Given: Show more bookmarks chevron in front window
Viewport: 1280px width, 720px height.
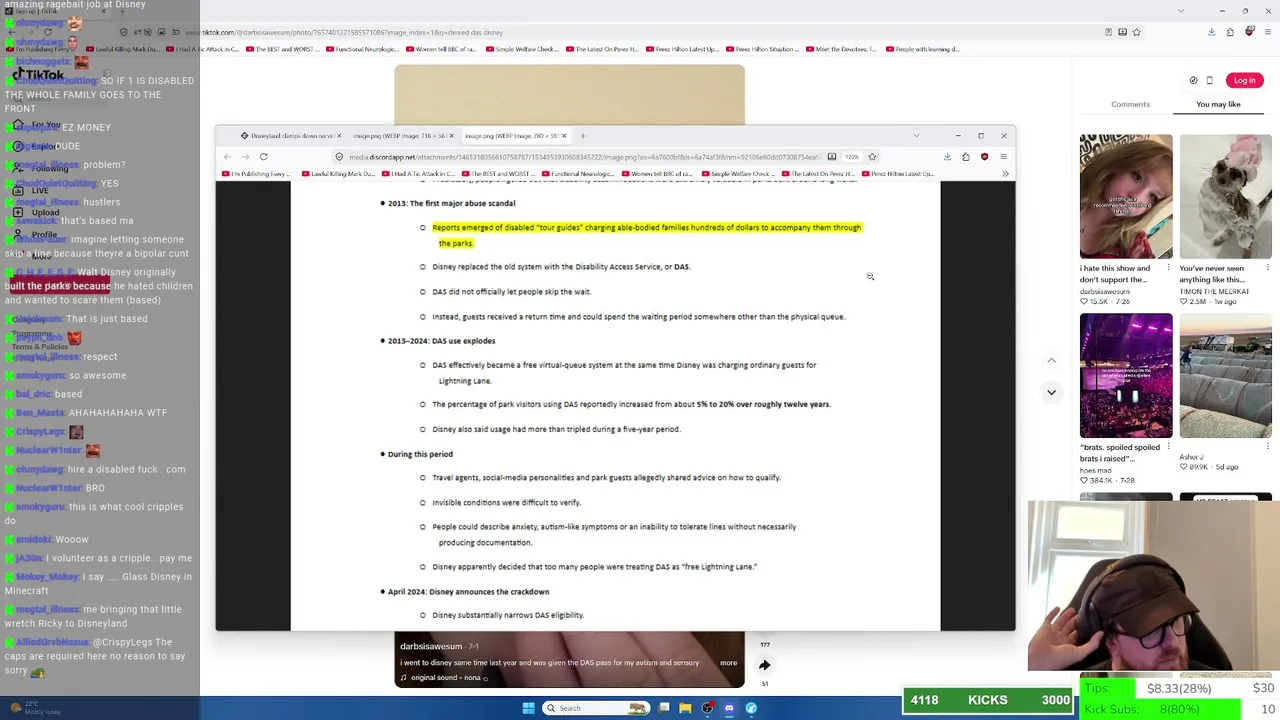Looking at the screenshot, I should [1003, 174].
